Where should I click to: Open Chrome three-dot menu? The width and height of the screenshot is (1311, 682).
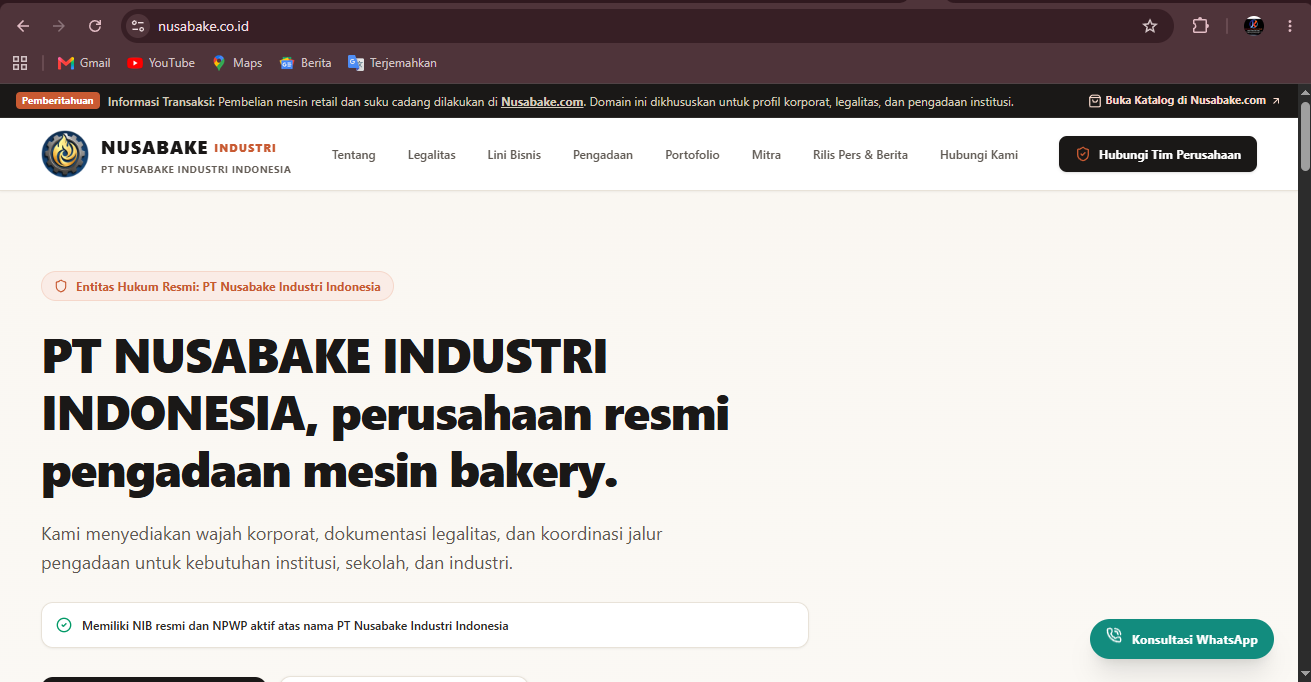1290,26
